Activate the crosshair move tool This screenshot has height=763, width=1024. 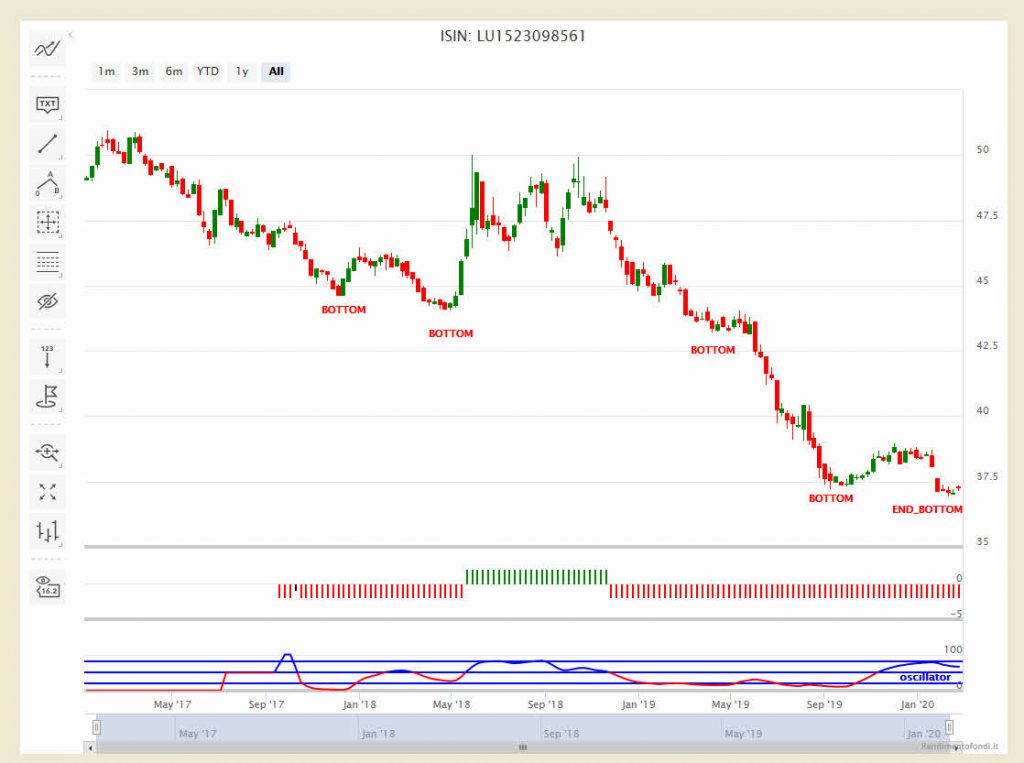click(x=47, y=452)
